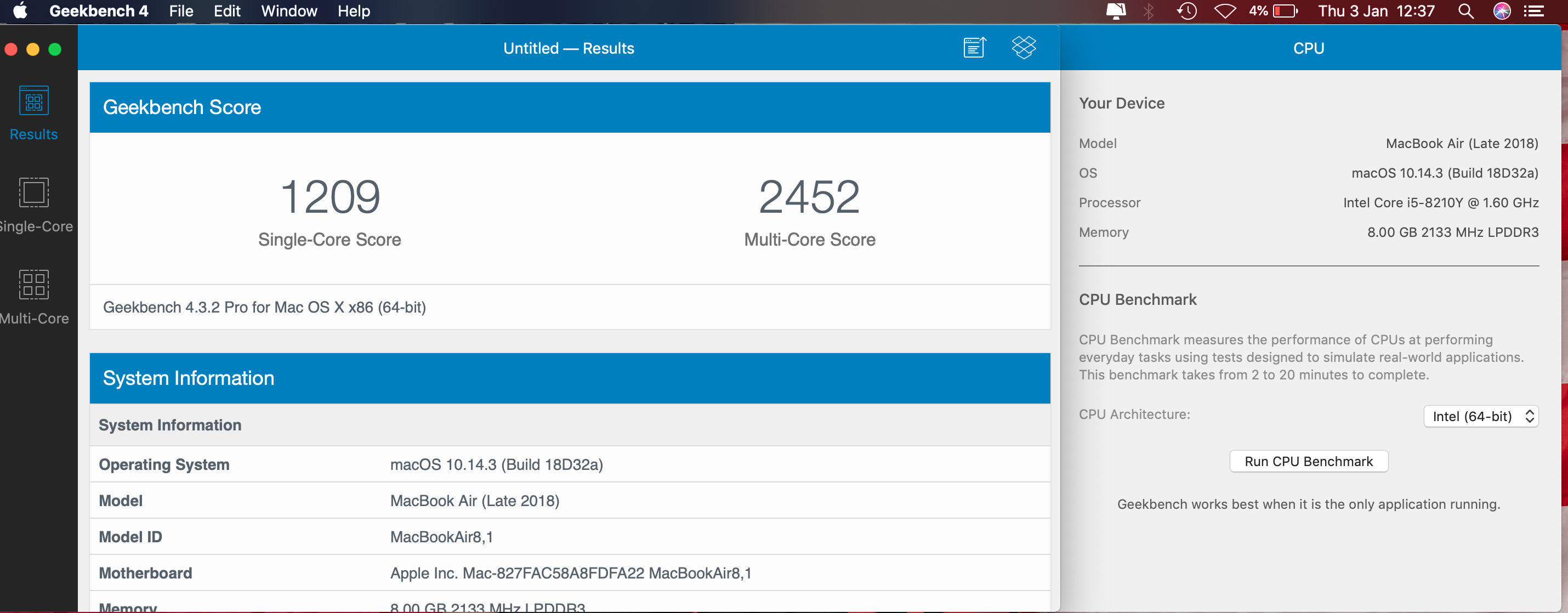Open the Apple menu
Viewport: 1568px width, 613px height.
[20, 11]
